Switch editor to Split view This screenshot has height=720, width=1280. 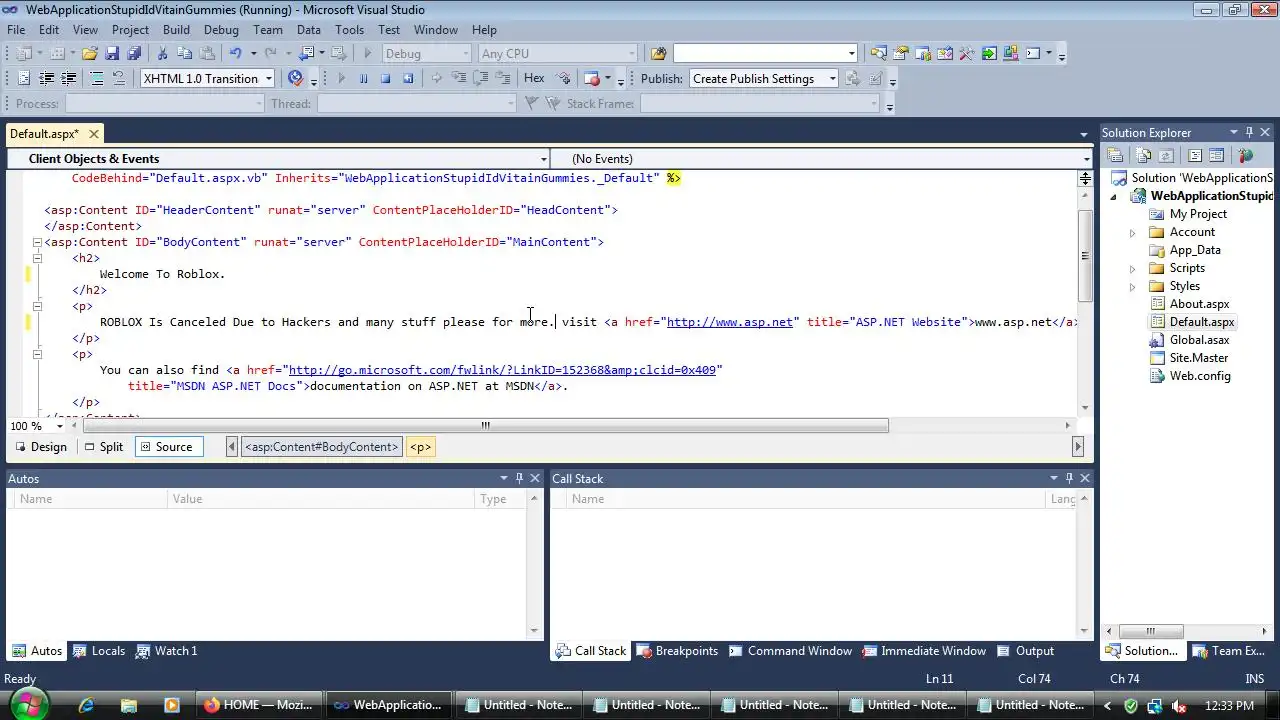click(104, 447)
